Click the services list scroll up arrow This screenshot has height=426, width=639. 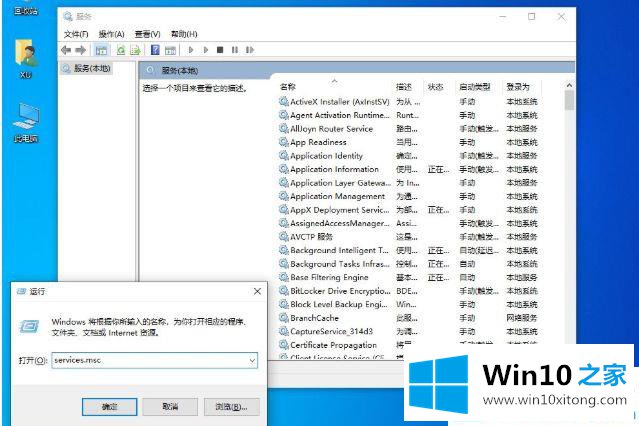569,86
